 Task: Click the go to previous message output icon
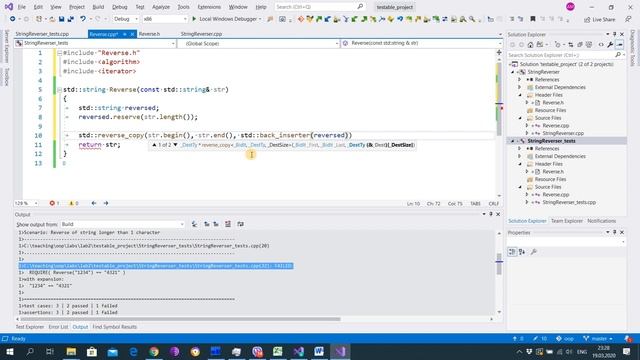point(207,224)
